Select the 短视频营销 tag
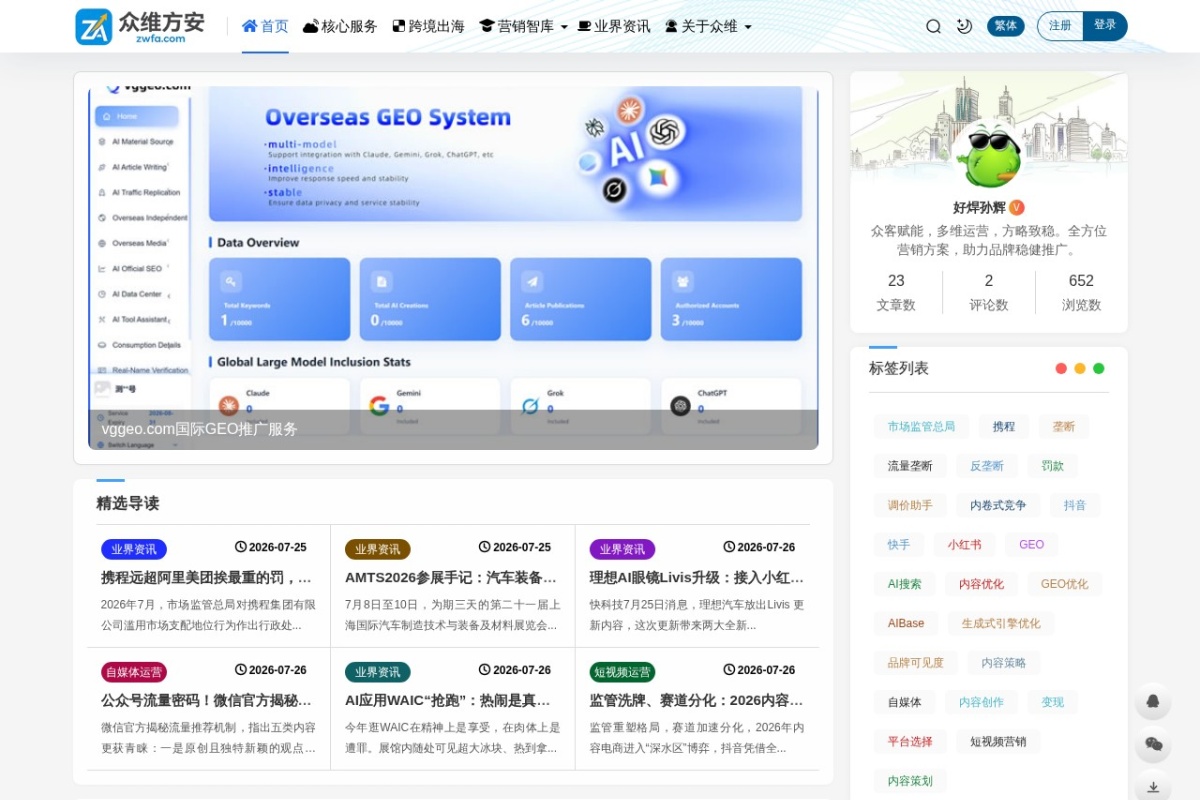Screen dimensions: 1200x800 pyautogui.click(x=998, y=741)
